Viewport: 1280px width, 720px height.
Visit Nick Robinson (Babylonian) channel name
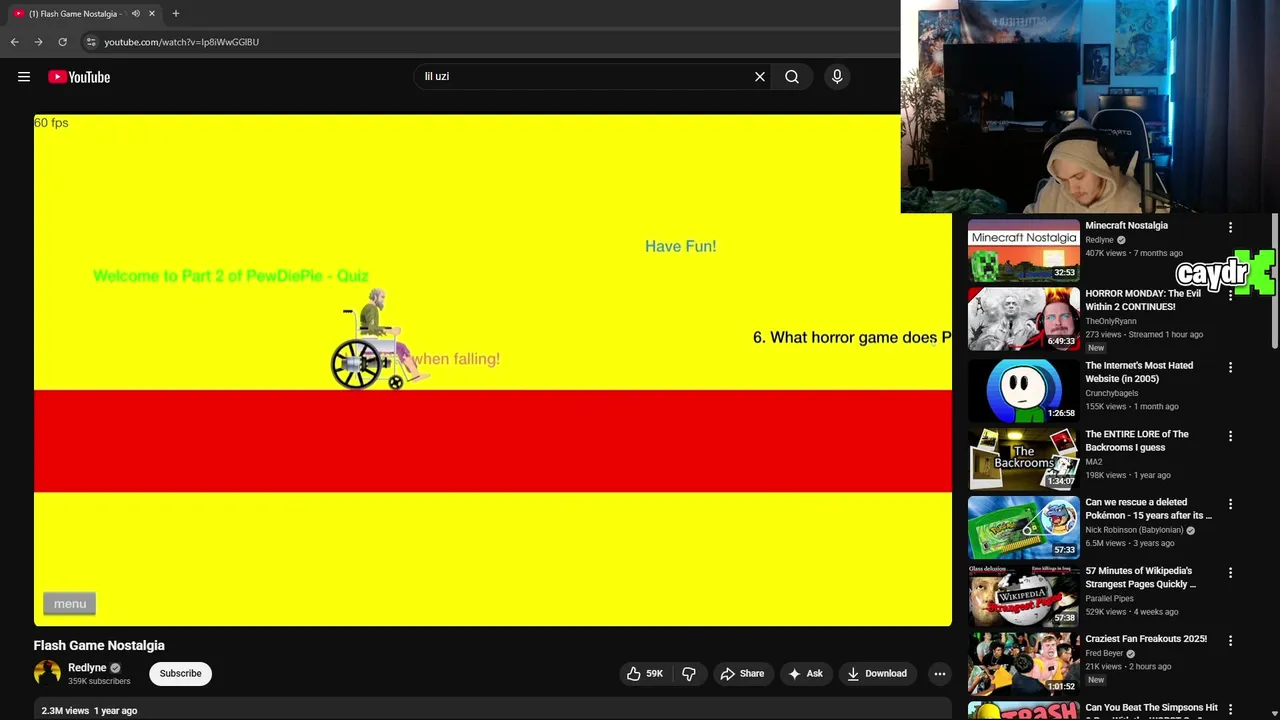pyautogui.click(x=1134, y=530)
